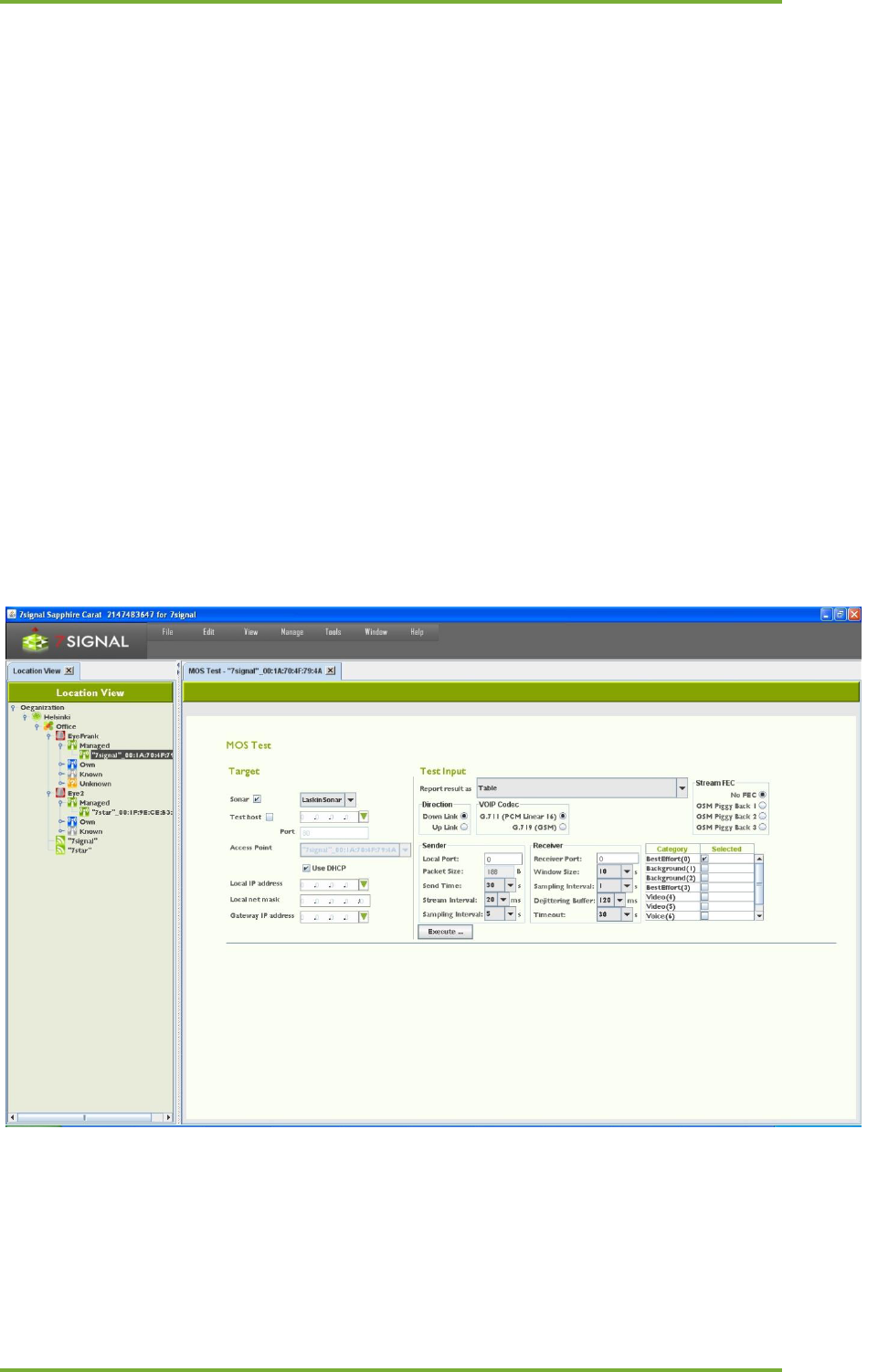This screenshot has width=878, height=1372.
Task: Open the Send Time dropdown
Action: point(510,886)
